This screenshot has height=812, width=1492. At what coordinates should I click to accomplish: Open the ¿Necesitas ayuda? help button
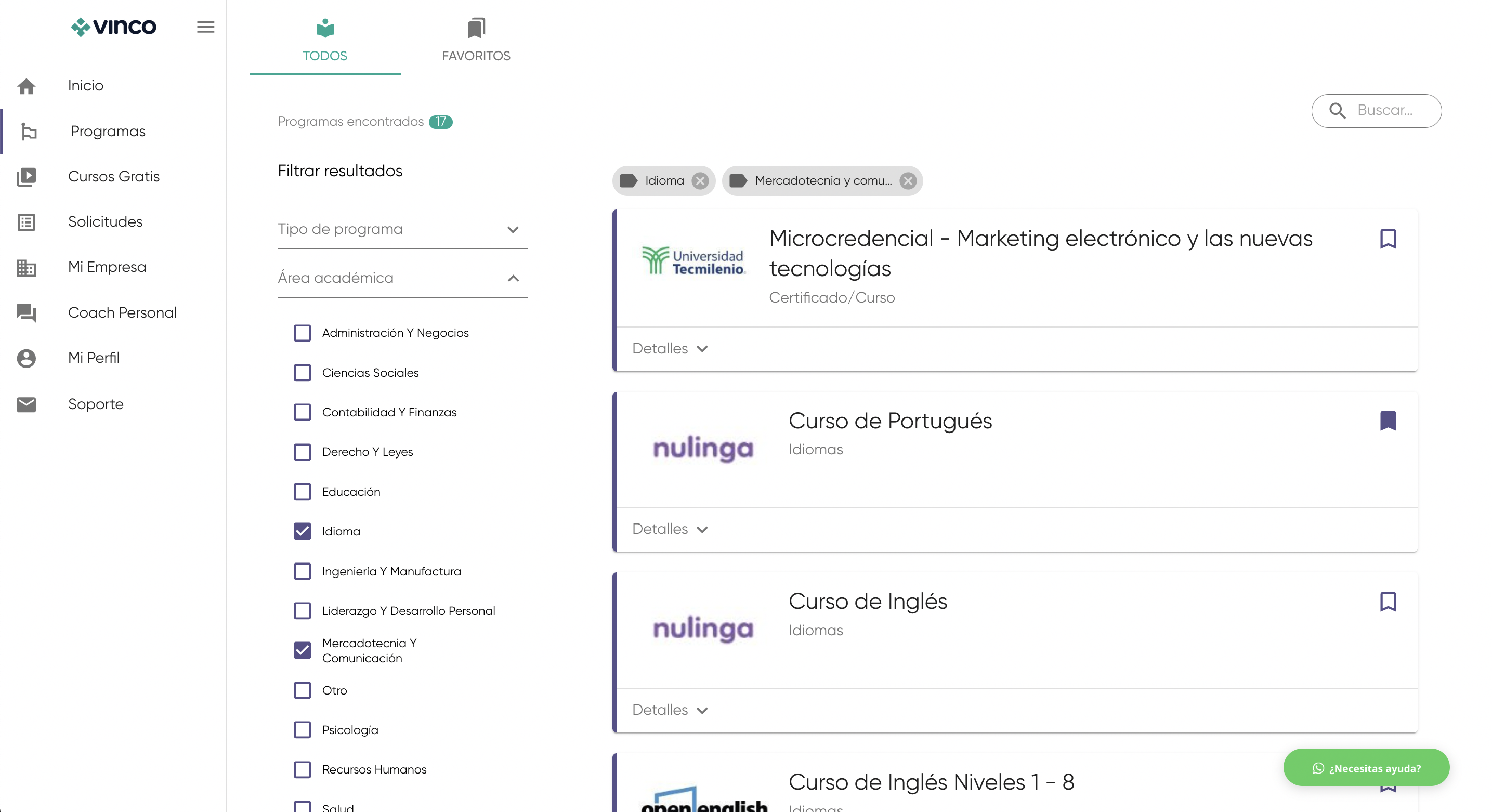[1366, 767]
